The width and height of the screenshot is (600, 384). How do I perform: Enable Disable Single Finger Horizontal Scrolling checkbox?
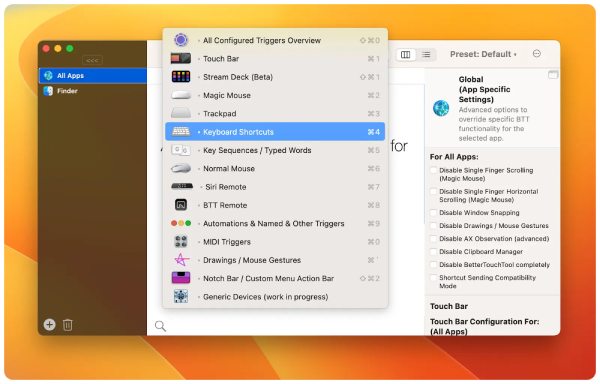pos(434,192)
